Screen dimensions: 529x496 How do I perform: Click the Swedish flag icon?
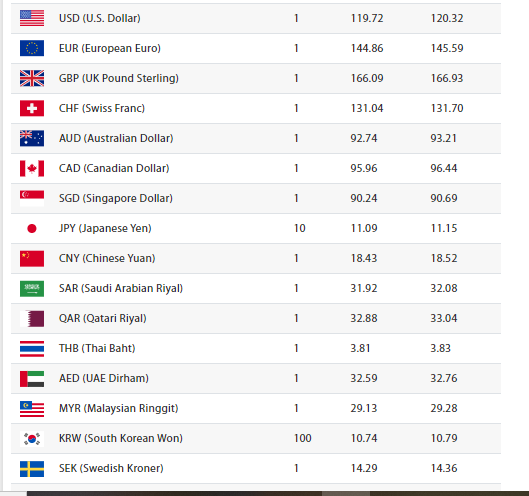tap(32, 469)
